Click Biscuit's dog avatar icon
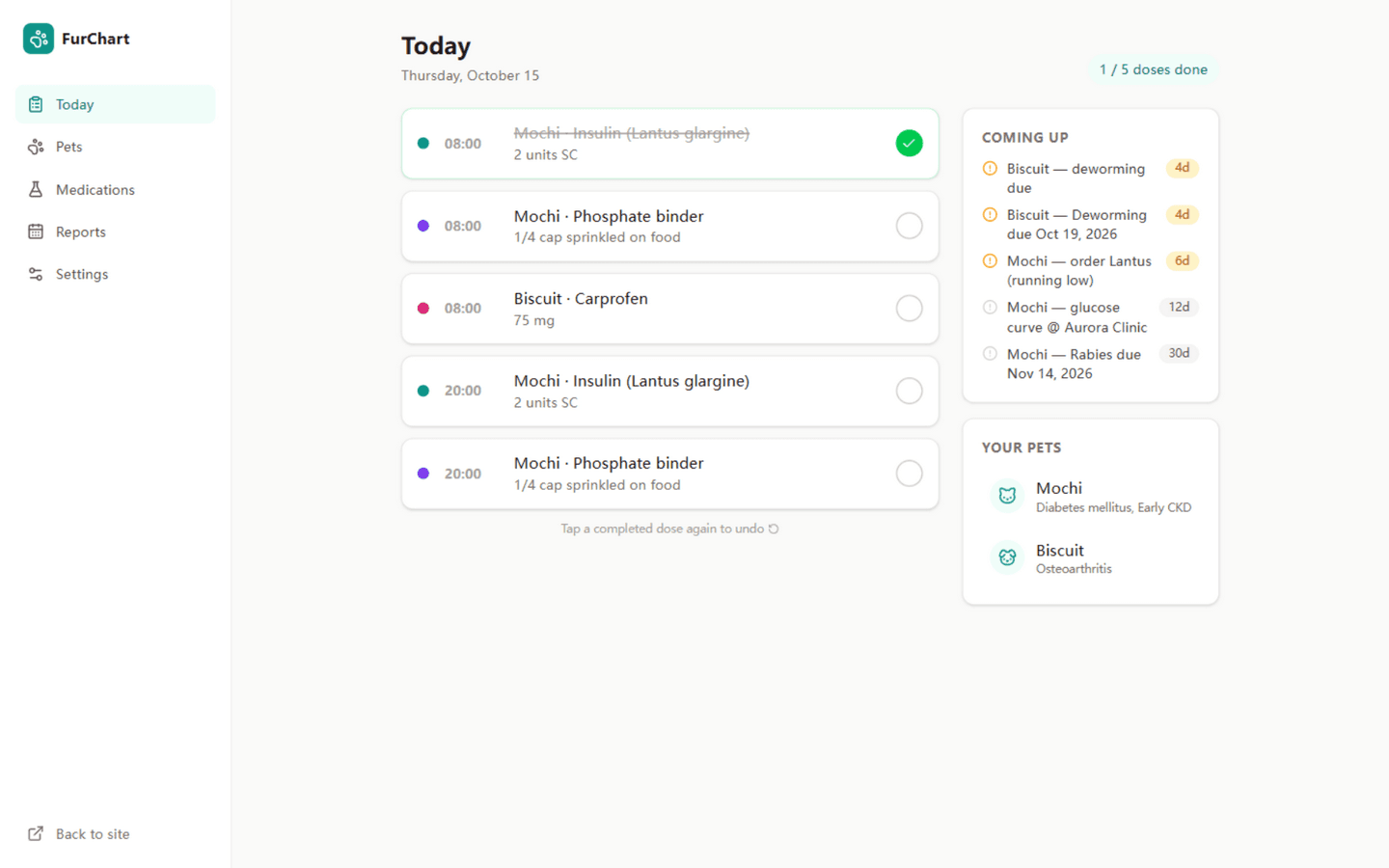The width and height of the screenshot is (1389, 868). 1007,557
